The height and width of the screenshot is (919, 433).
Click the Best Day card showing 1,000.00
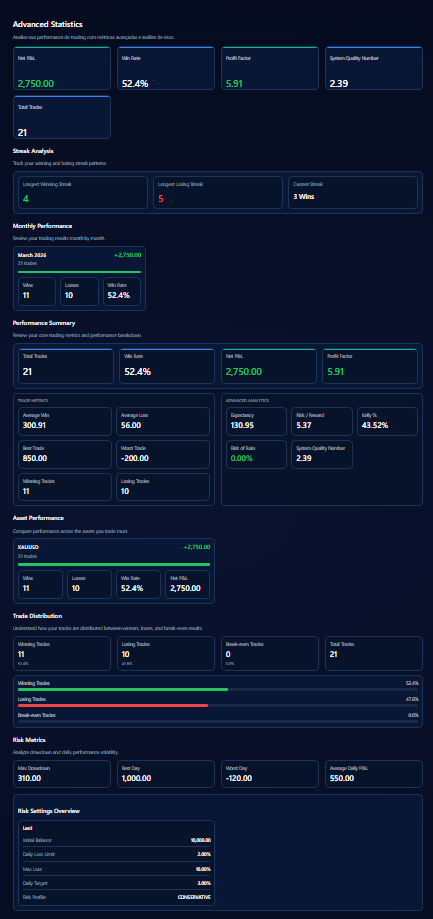point(166,774)
